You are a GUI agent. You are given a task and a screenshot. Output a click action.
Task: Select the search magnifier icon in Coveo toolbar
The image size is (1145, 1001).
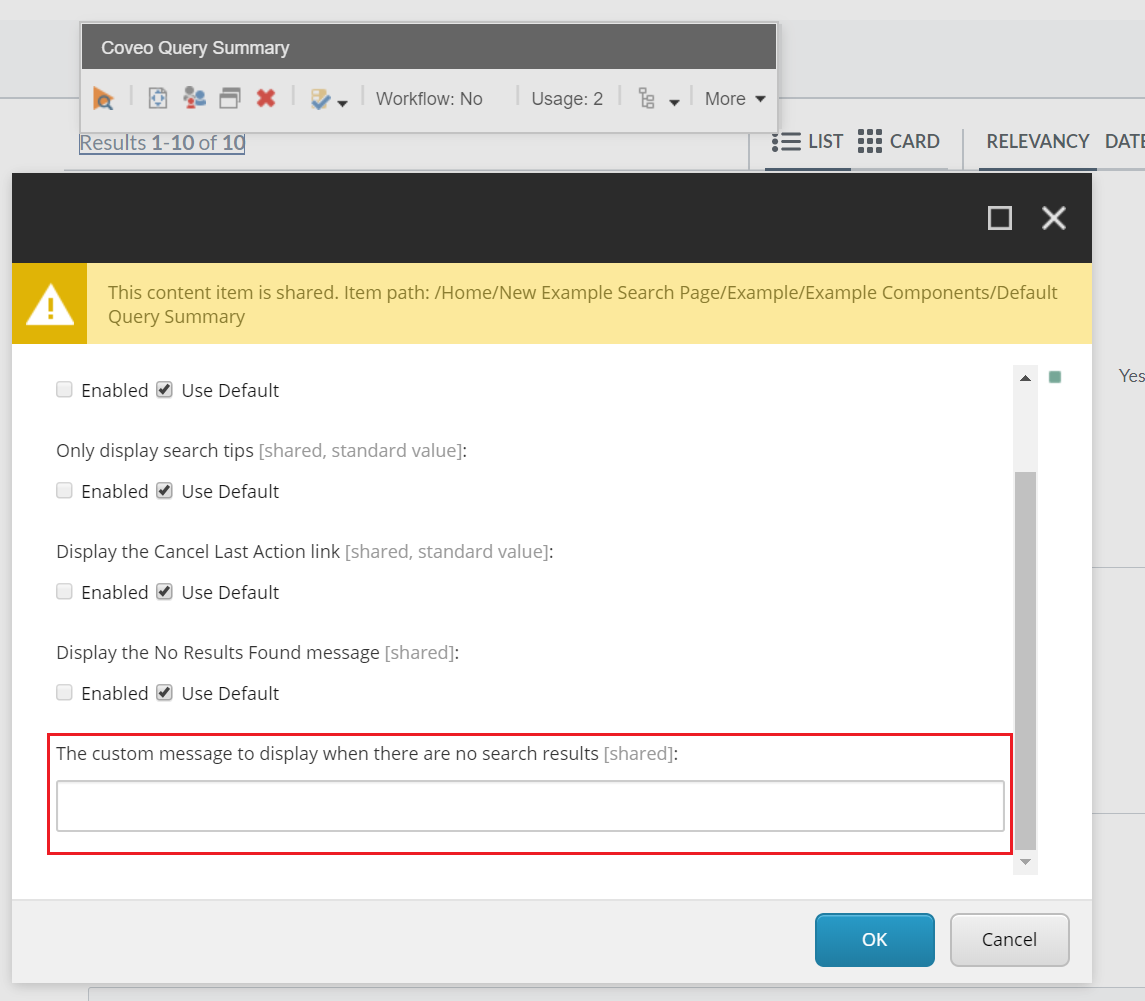(x=104, y=98)
